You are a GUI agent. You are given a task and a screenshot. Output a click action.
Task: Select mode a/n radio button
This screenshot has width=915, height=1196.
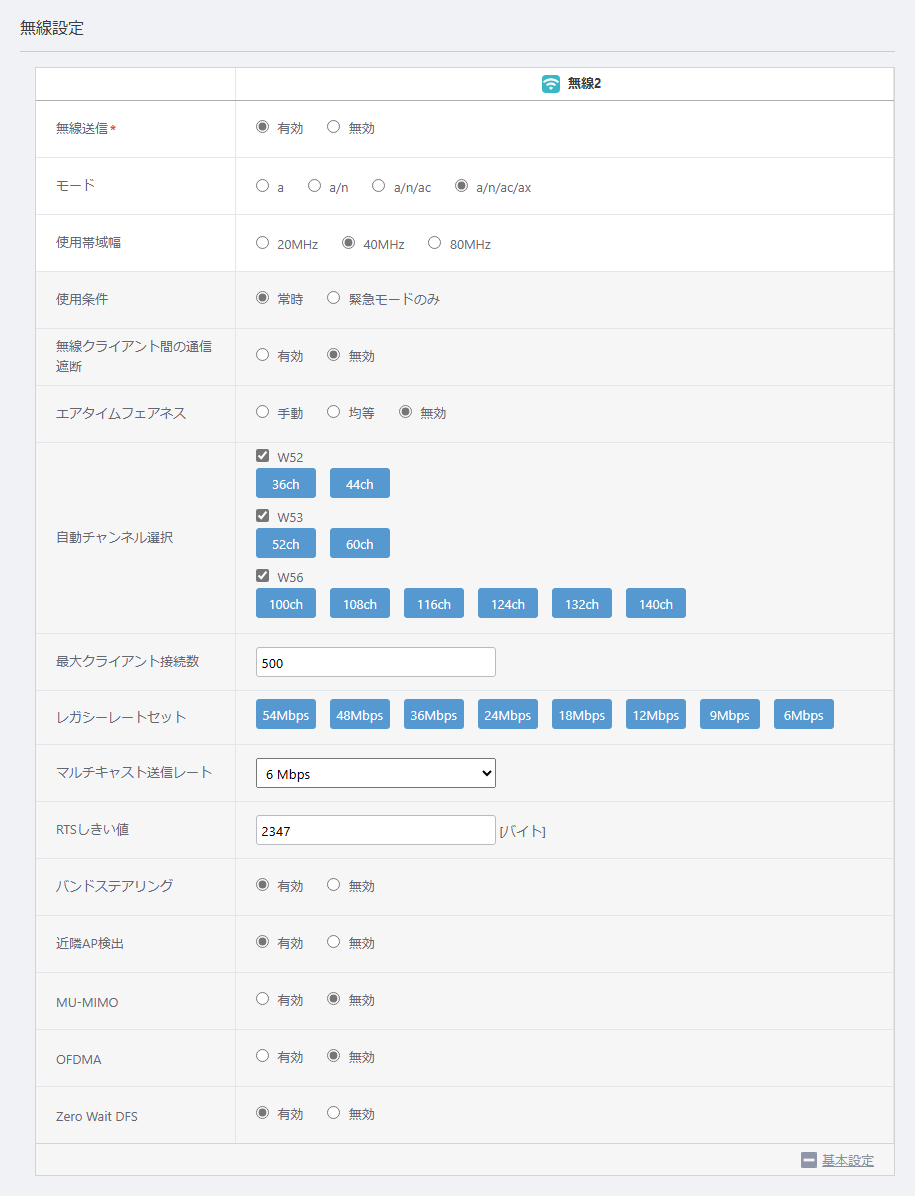[314, 185]
